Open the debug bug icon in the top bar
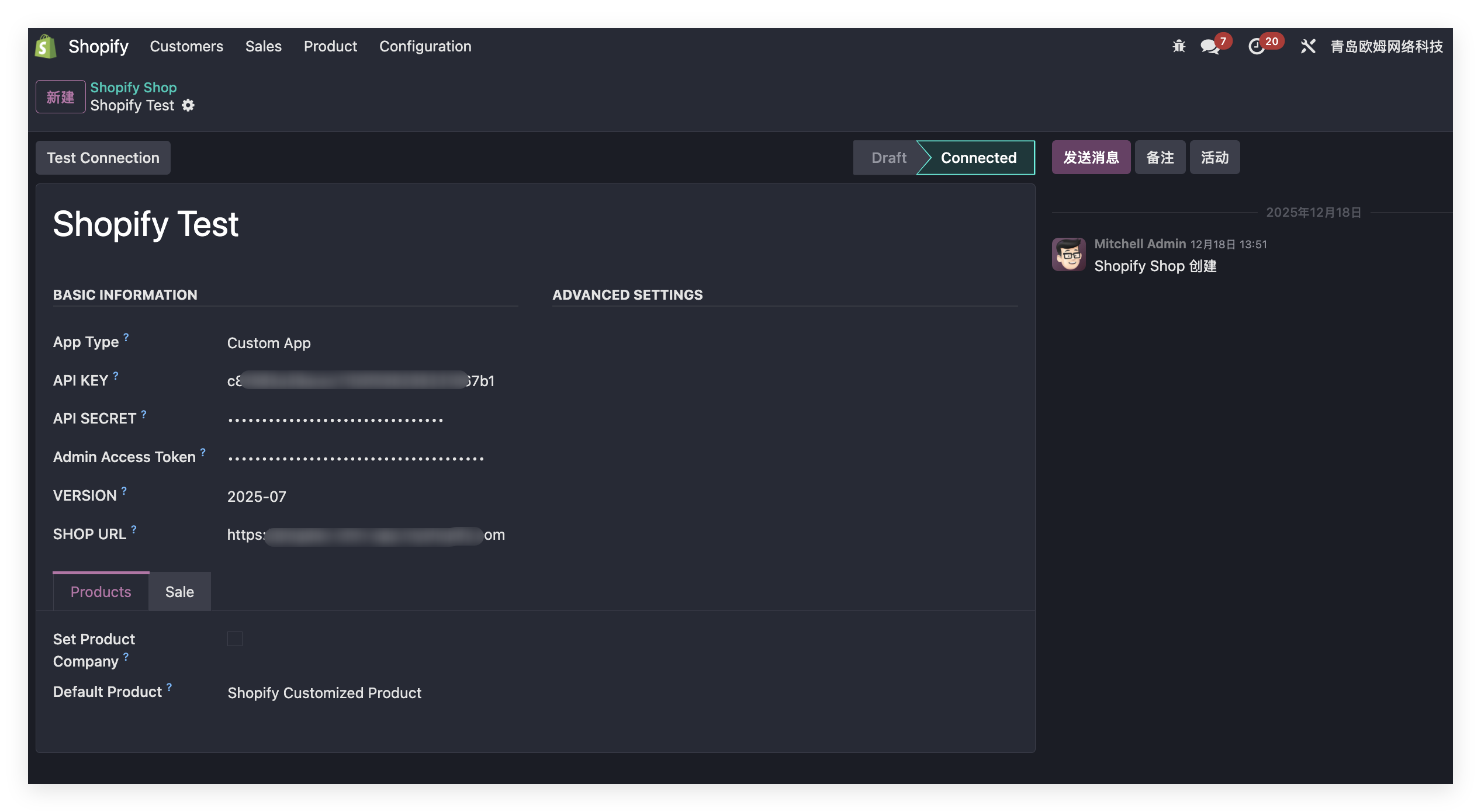Screen dimensions: 1481x812 click(x=1179, y=46)
